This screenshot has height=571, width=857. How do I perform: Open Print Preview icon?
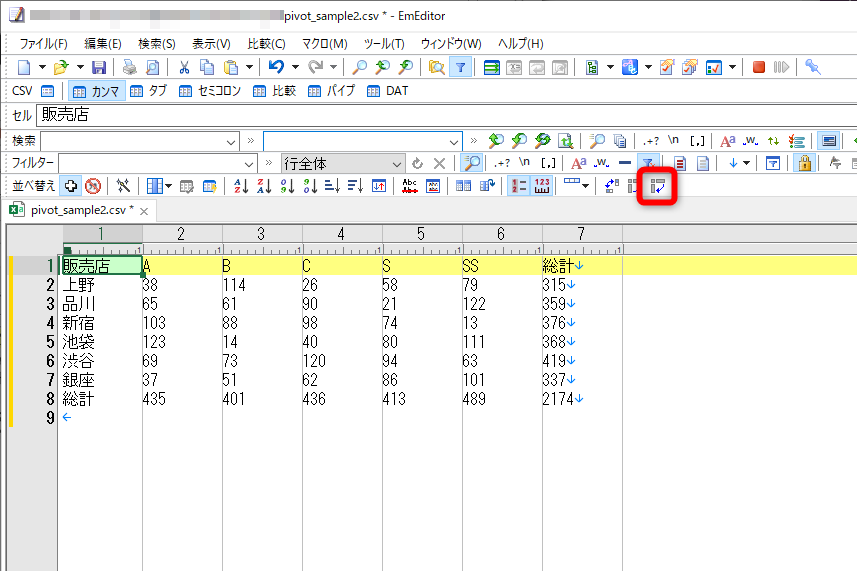(152, 67)
